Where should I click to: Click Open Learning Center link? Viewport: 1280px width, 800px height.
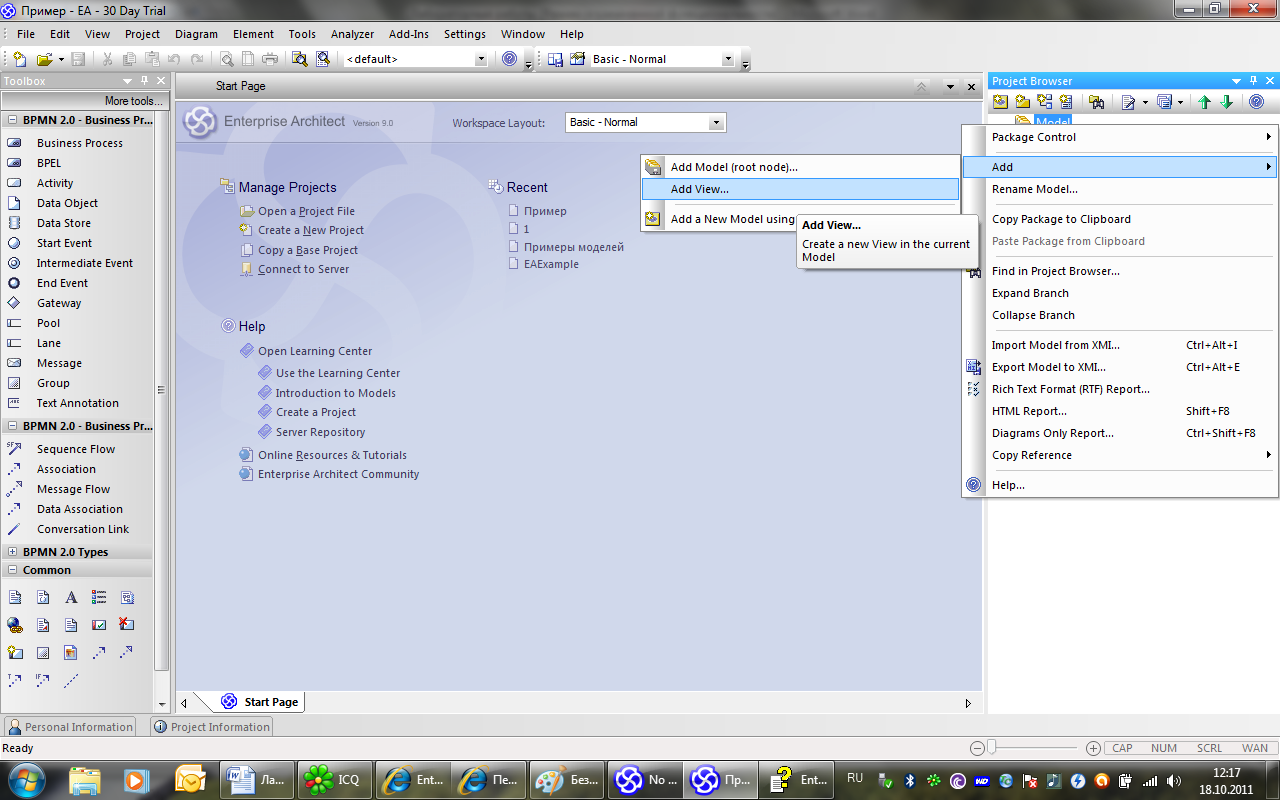(315, 351)
